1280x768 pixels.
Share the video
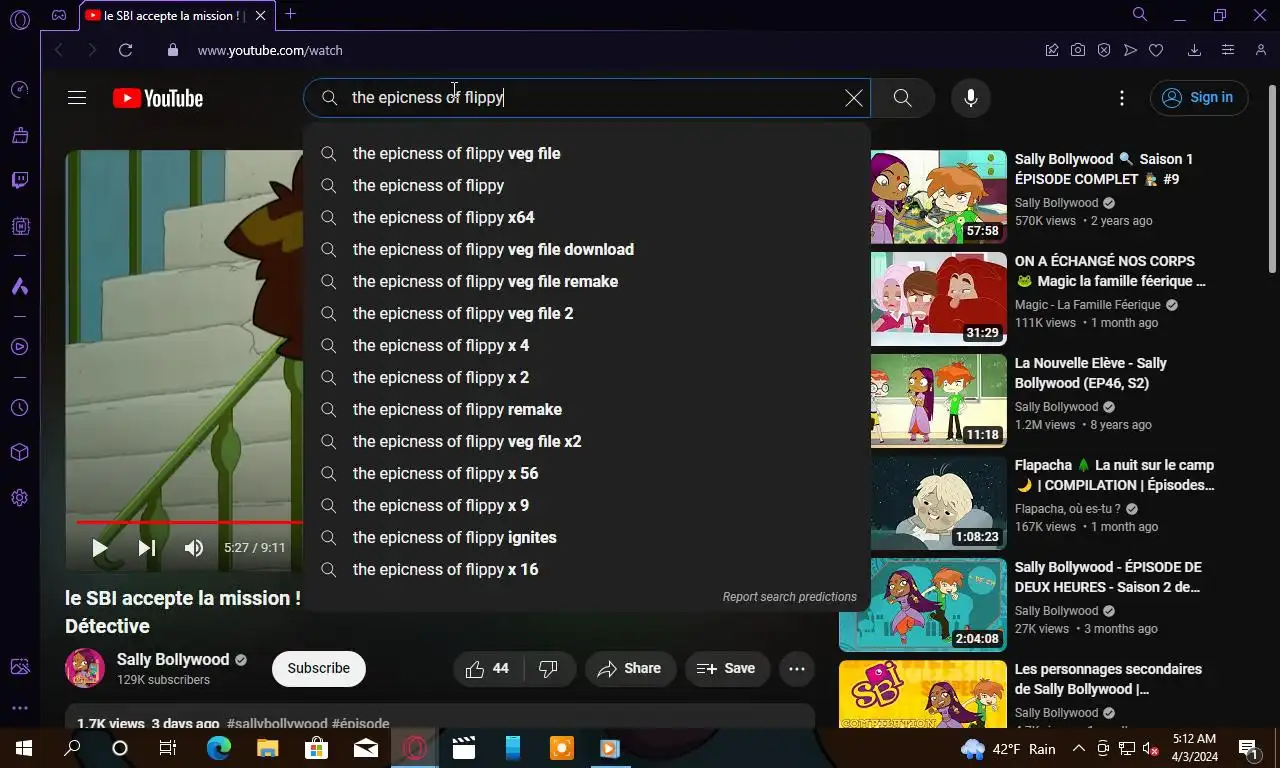click(x=630, y=669)
